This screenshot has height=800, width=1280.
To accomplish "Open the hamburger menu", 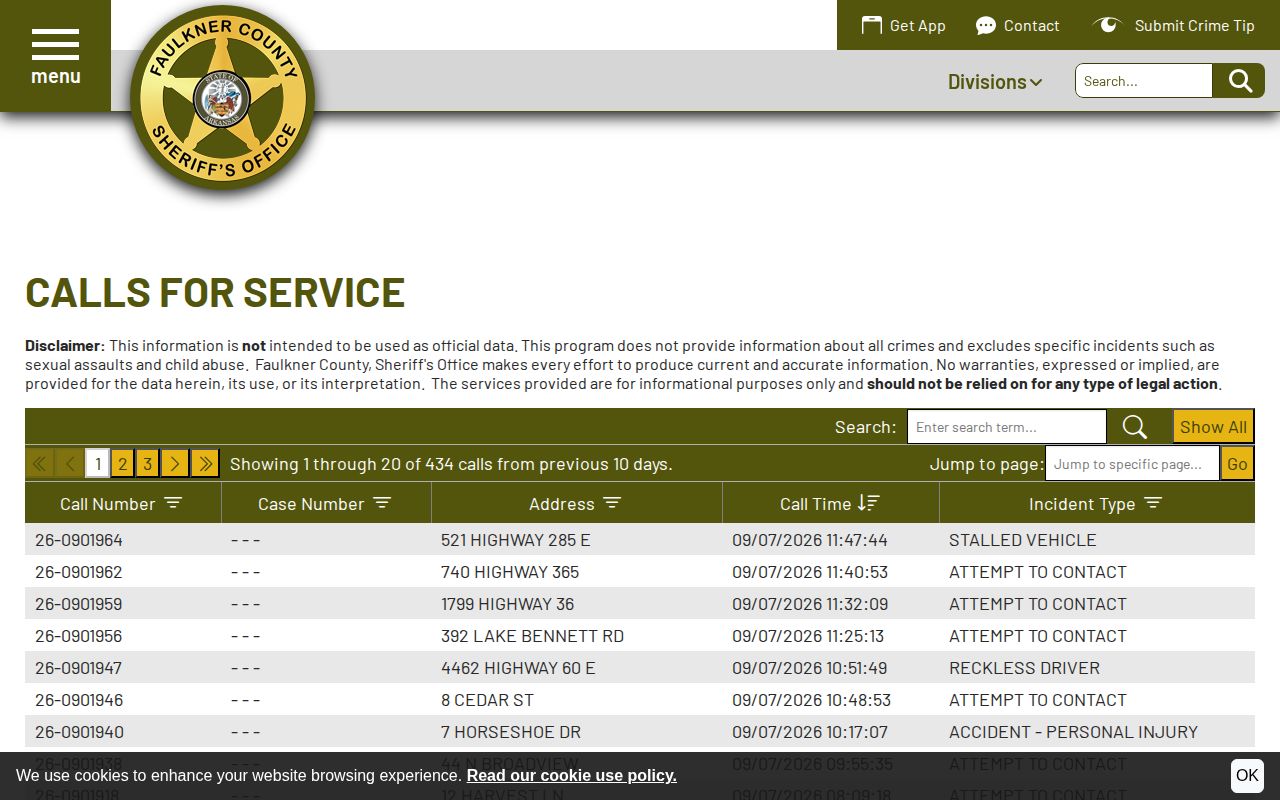I will click(55, 56).
